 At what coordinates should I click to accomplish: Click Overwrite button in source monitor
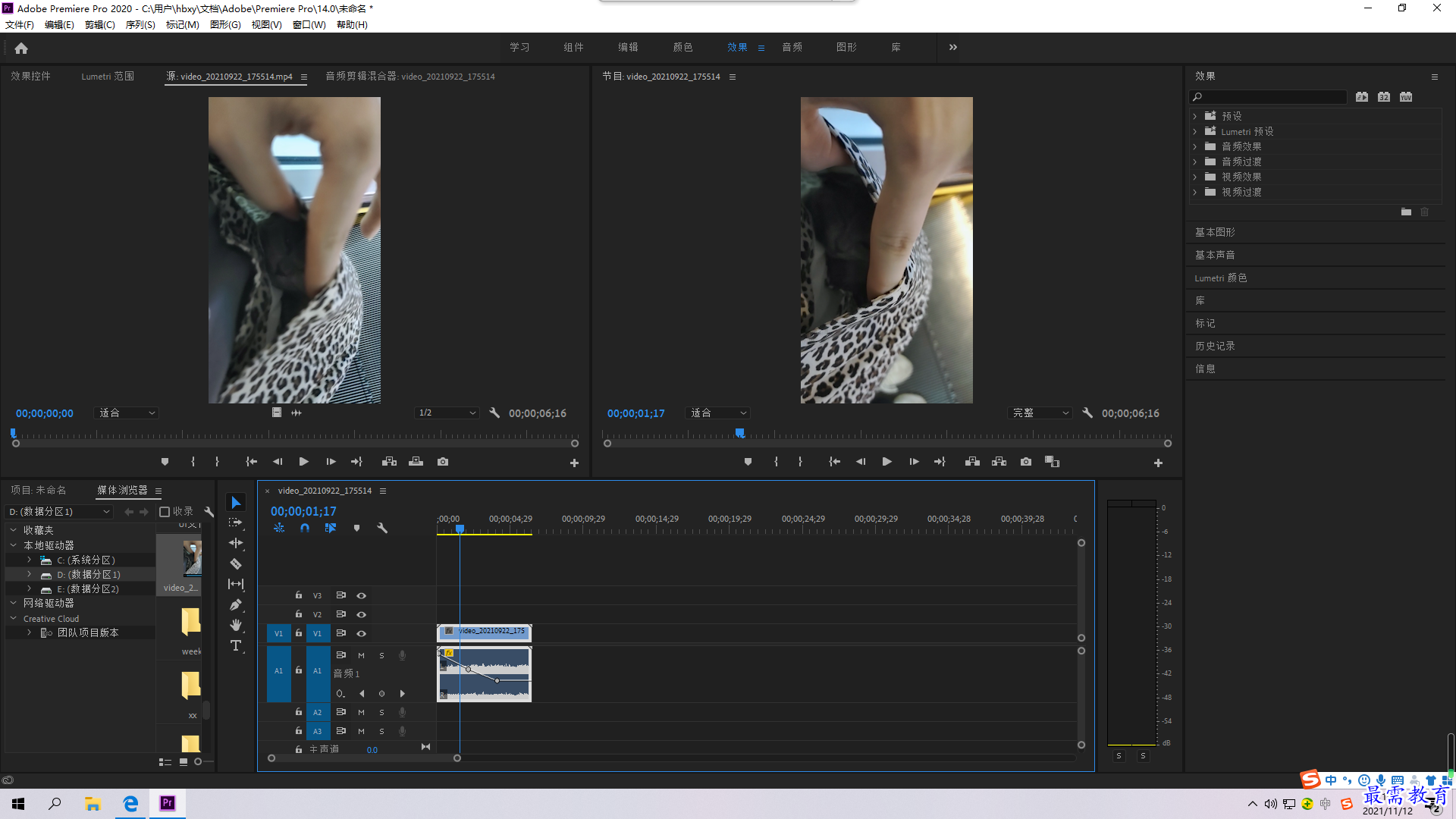[x=416, y=462]
